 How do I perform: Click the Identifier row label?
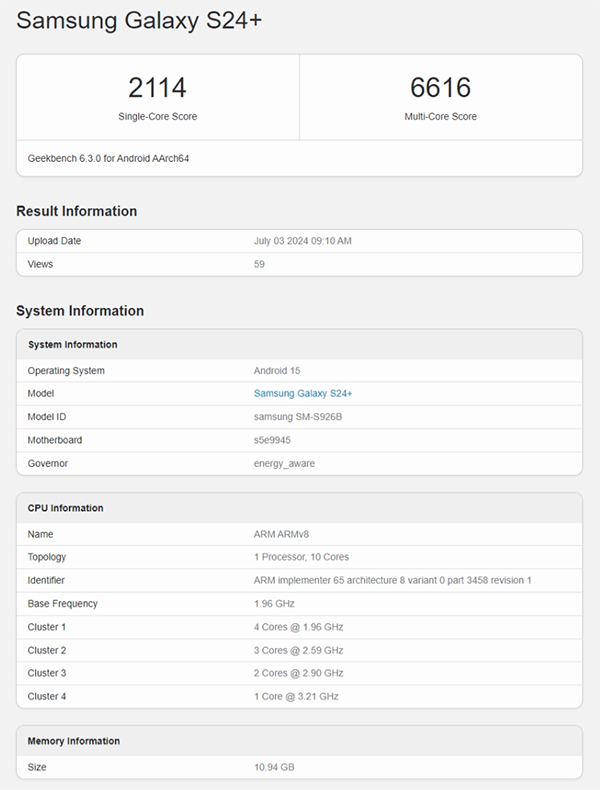click(x=46, y=580)
